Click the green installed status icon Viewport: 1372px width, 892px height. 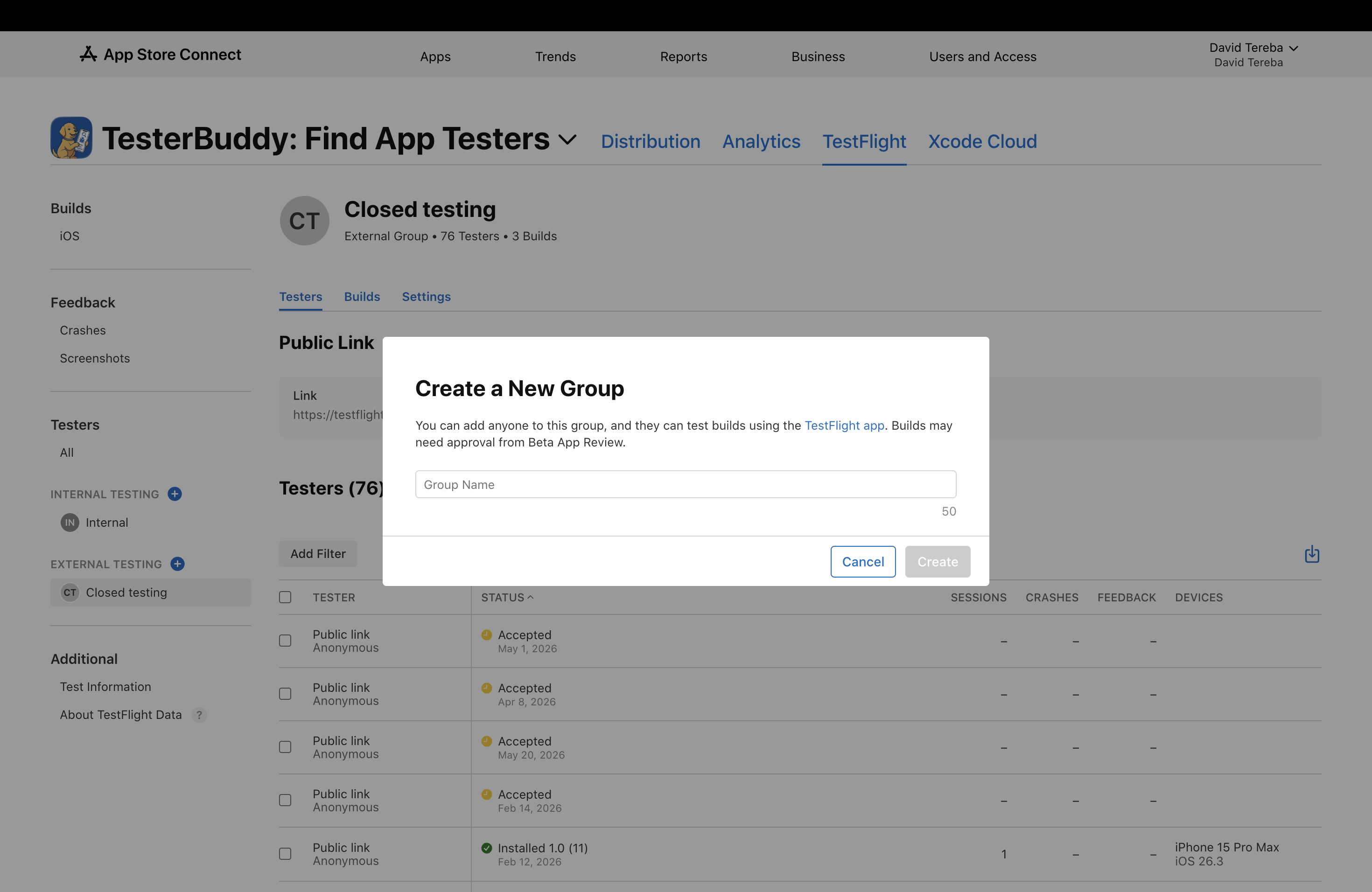tap(487, 848)
